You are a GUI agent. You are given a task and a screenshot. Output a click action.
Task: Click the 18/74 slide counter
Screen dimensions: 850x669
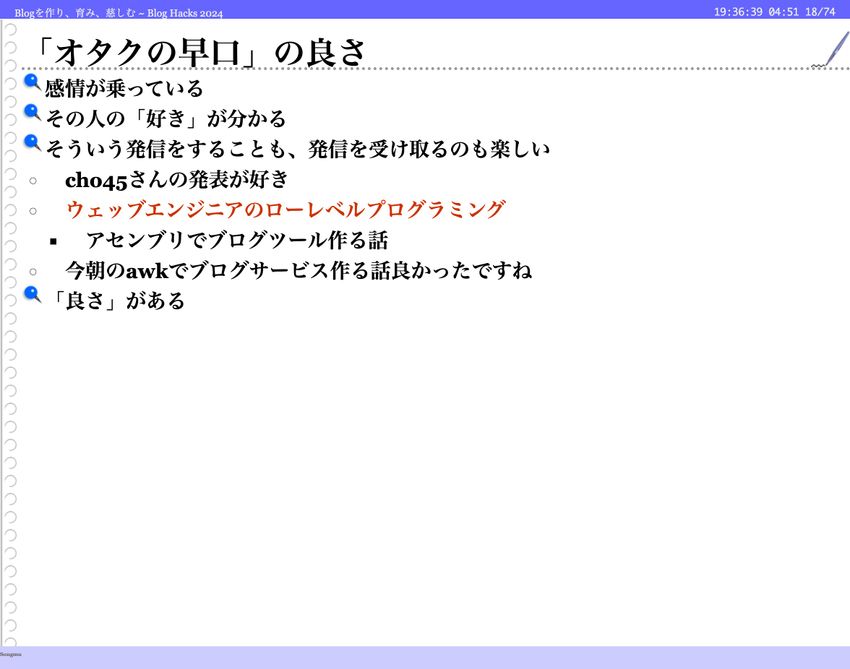819,12
